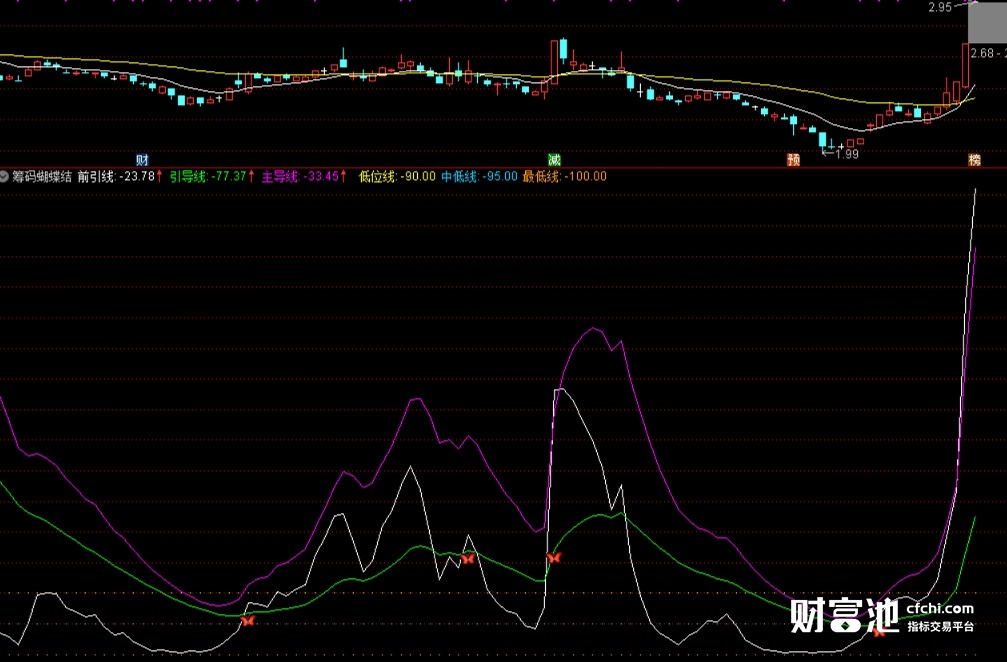1007x662 pixels.
Task: Click the 榜 tag at the bottom-right of the chart
Action: tap(975, 160)
